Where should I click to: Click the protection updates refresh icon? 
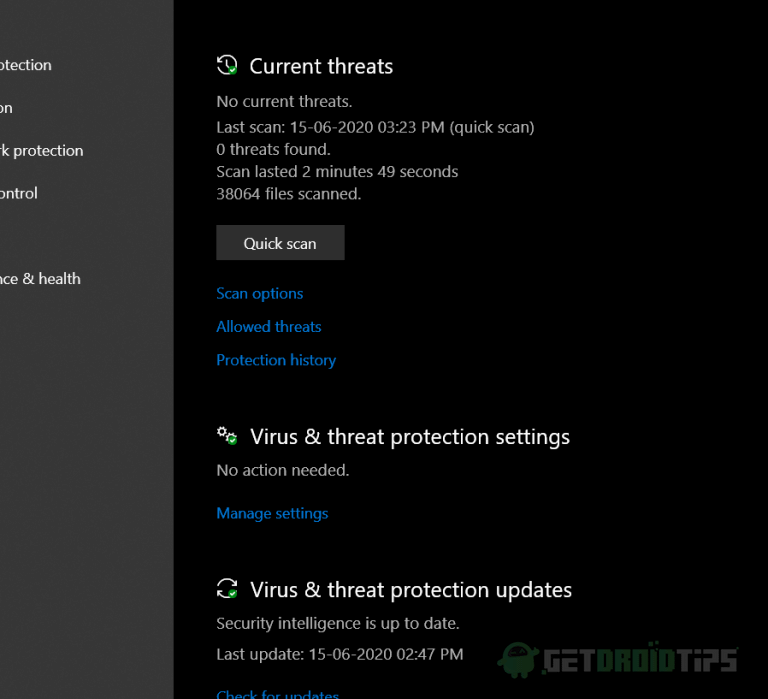tap(227, 589)
